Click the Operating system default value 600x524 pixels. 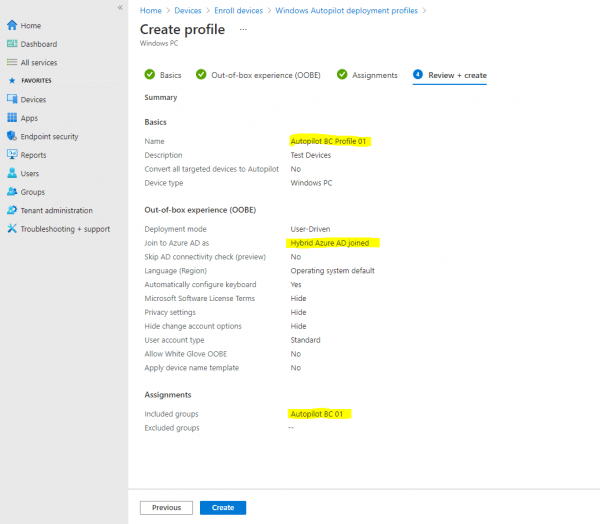coord(333,271)
